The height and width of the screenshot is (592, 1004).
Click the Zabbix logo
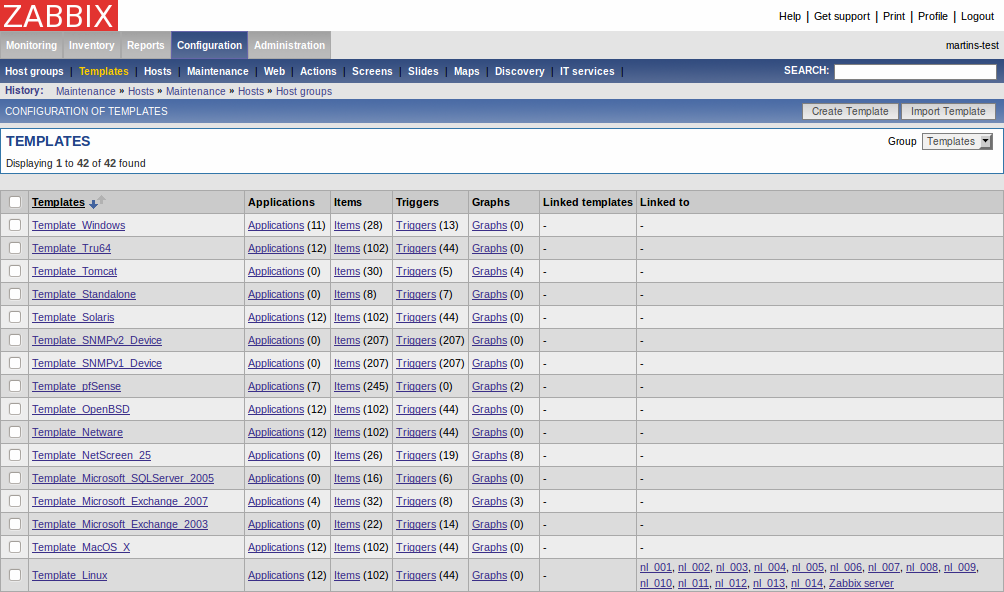[59, 15]
